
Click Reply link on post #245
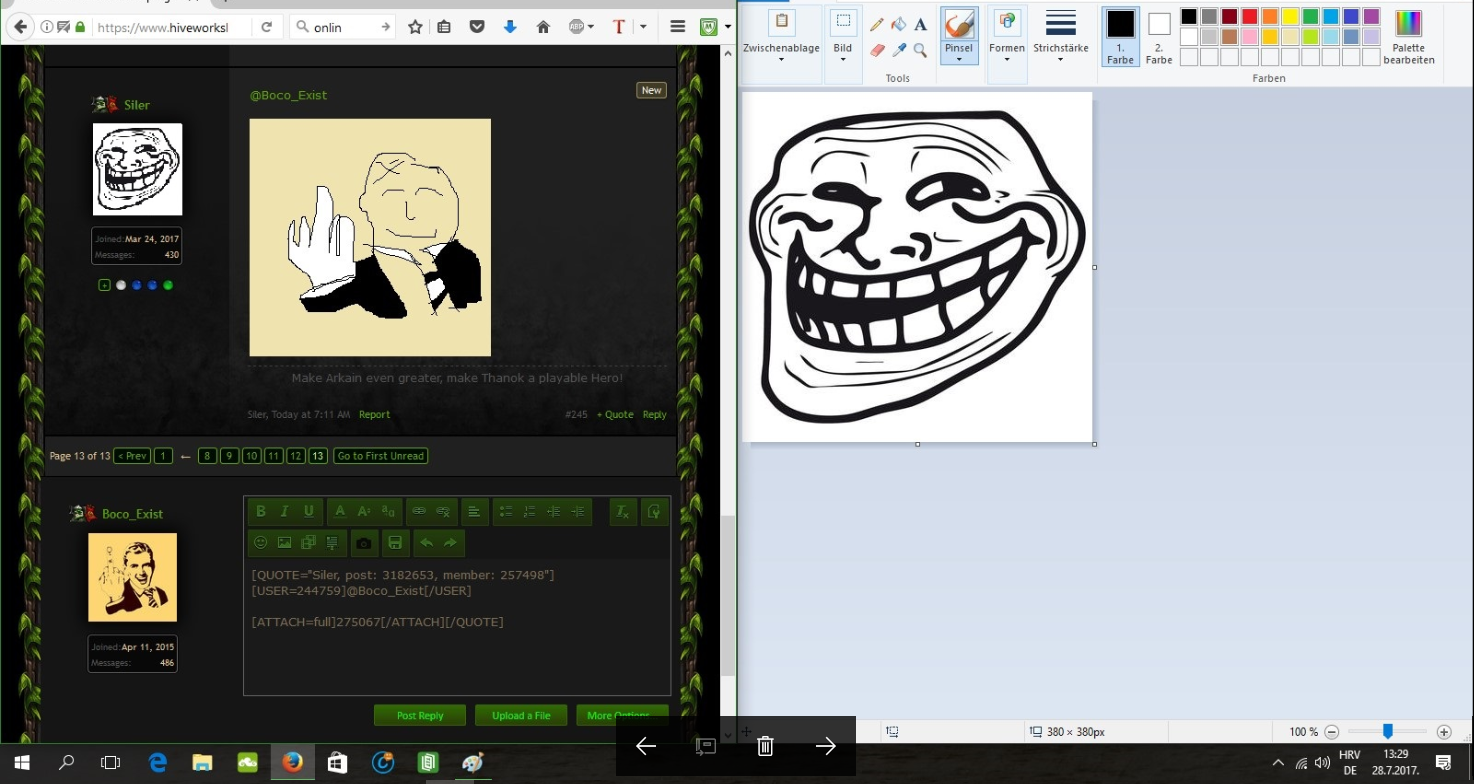tap(654, 414)
